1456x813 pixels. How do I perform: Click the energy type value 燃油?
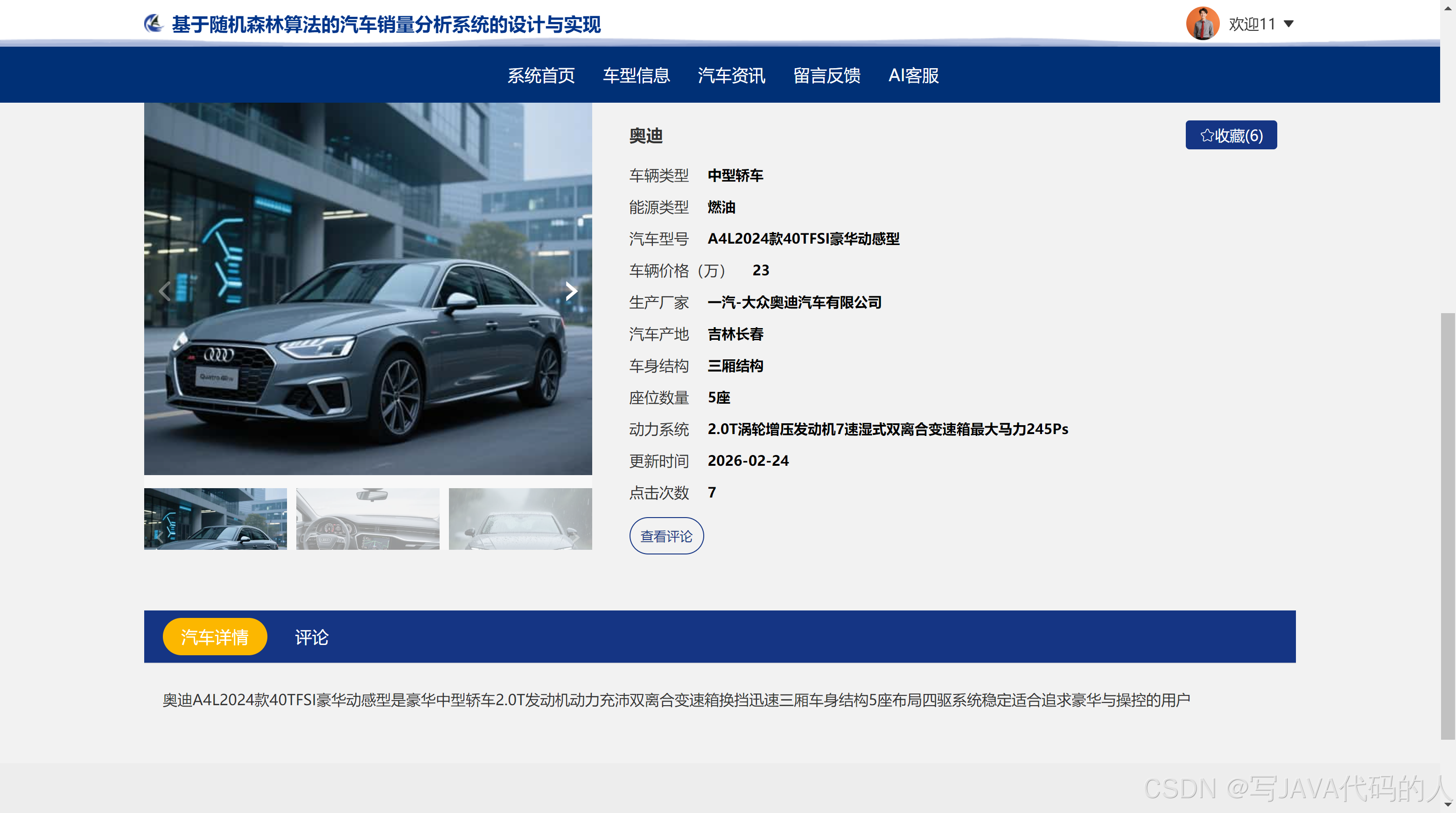click(721, 207)
